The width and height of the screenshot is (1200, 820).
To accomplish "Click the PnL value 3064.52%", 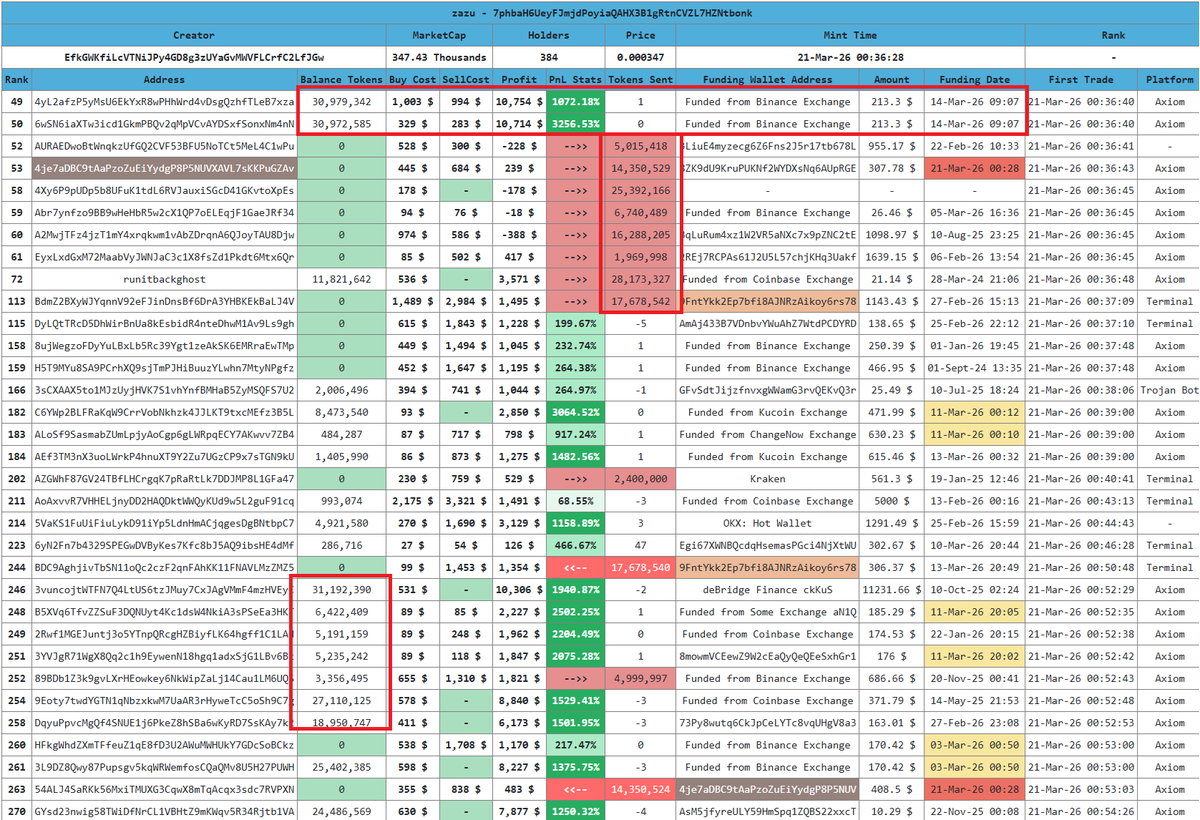I will [575, 412].
